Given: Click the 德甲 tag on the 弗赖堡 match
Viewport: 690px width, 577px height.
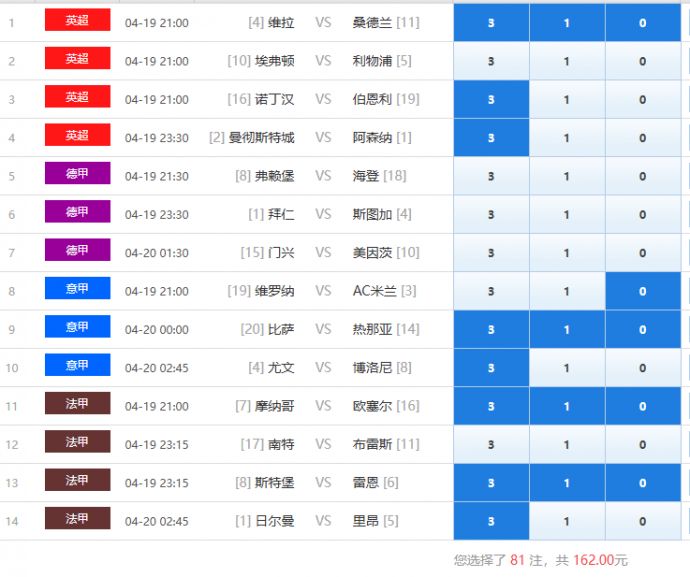Looking at the screenshot, I should pyautogui.click(x=77, y=174).
